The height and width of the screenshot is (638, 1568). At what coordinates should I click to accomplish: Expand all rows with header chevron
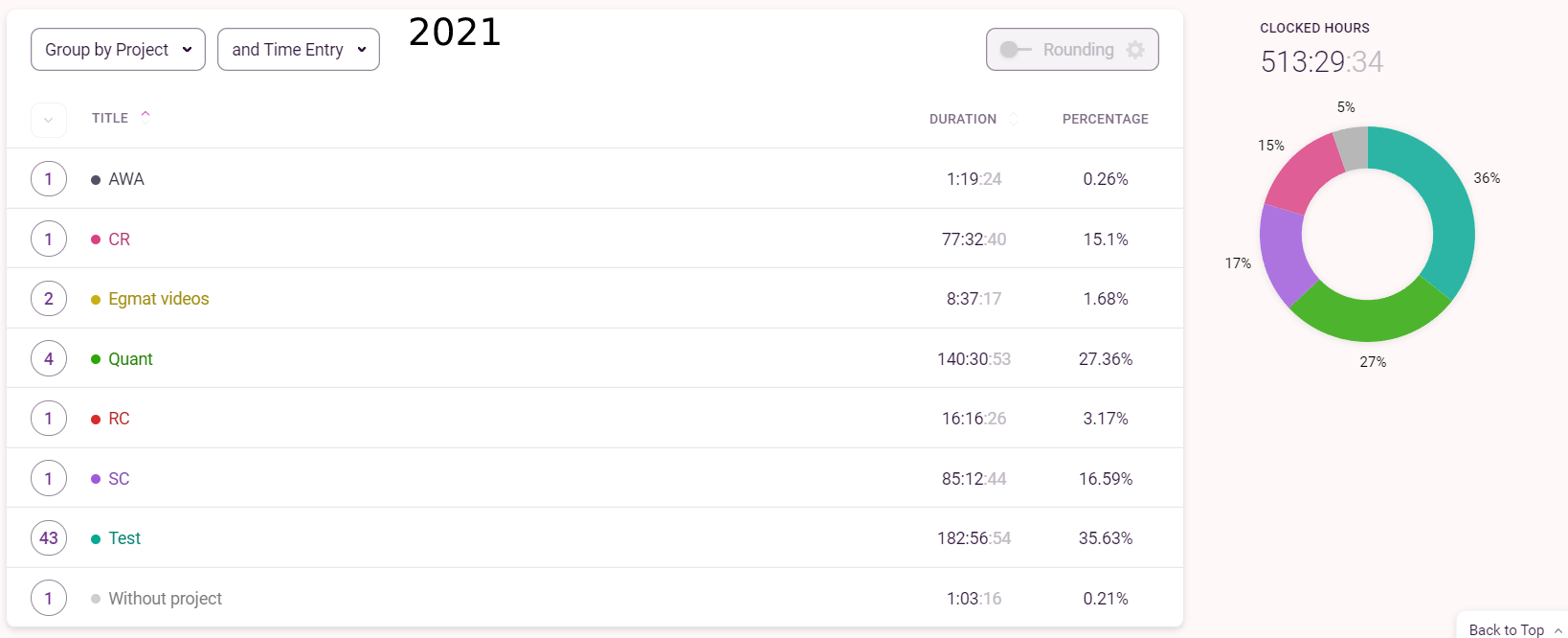coord(49,120)
